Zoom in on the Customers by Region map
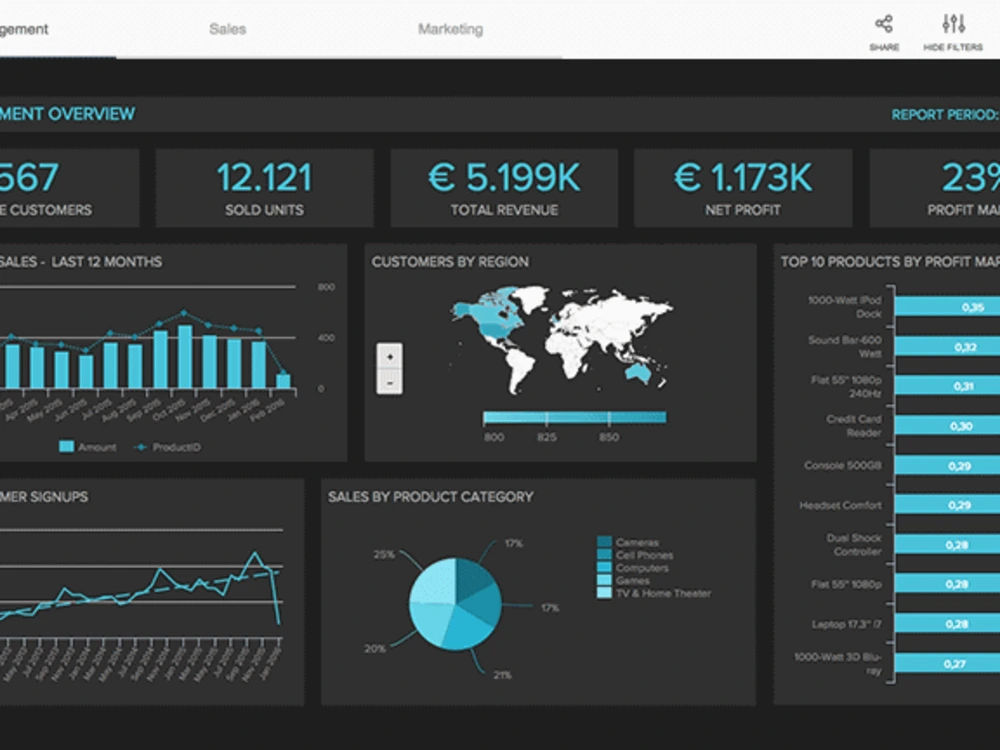The height and width of the screenshot is (750, 1000). tap(389, 354)
